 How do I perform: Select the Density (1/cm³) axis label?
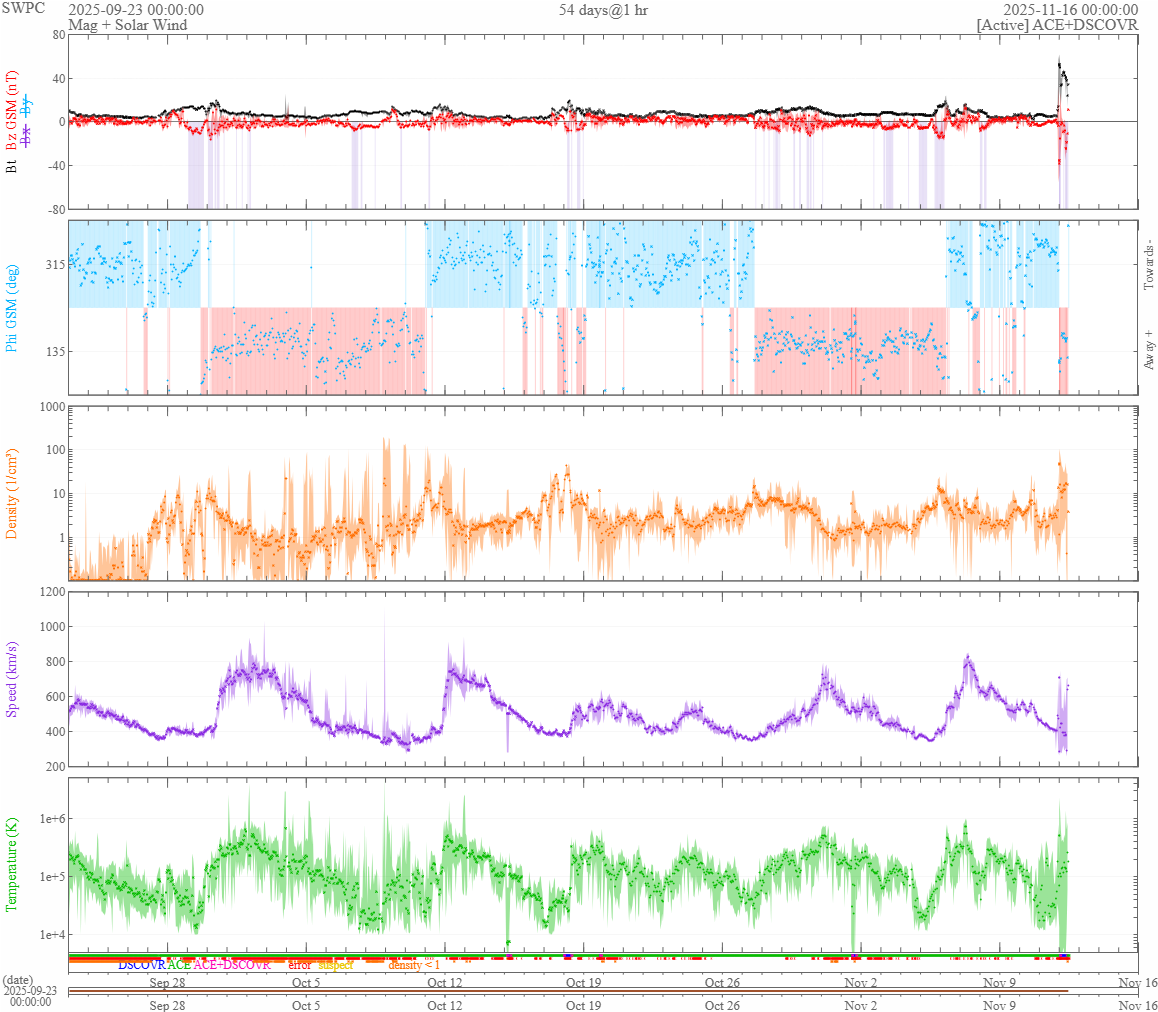12,493
